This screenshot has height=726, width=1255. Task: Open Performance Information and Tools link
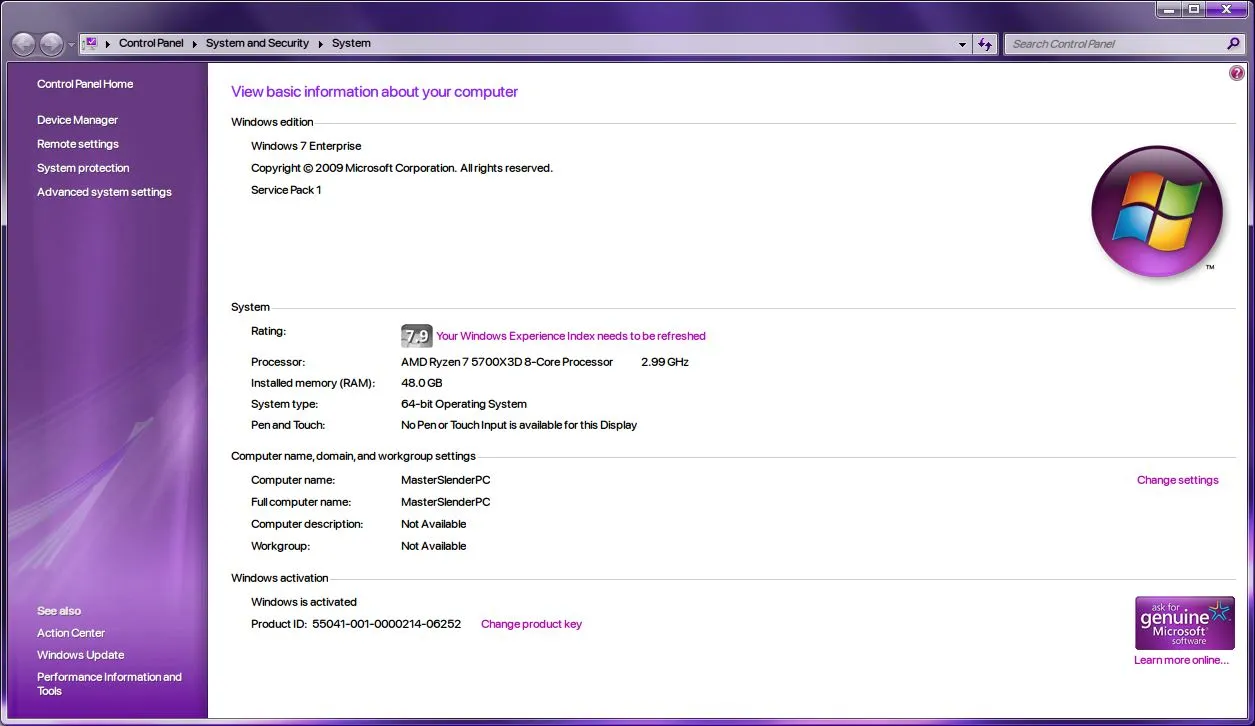pos(109,684)
